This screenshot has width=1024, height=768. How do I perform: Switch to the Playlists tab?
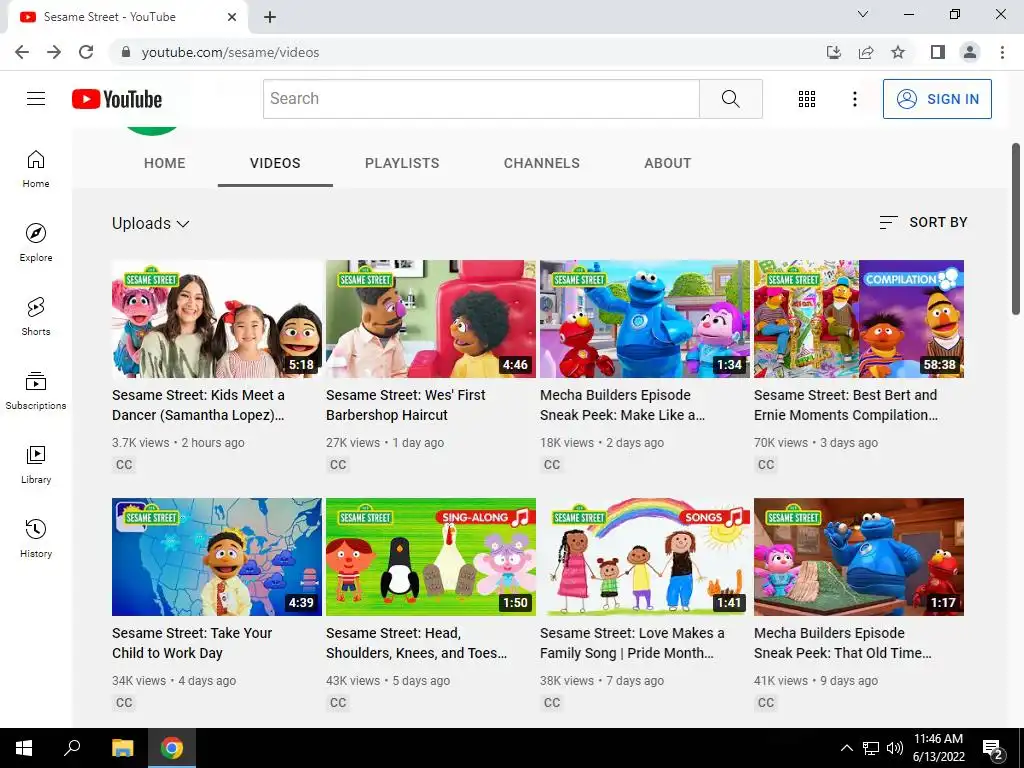coord(402,163)
